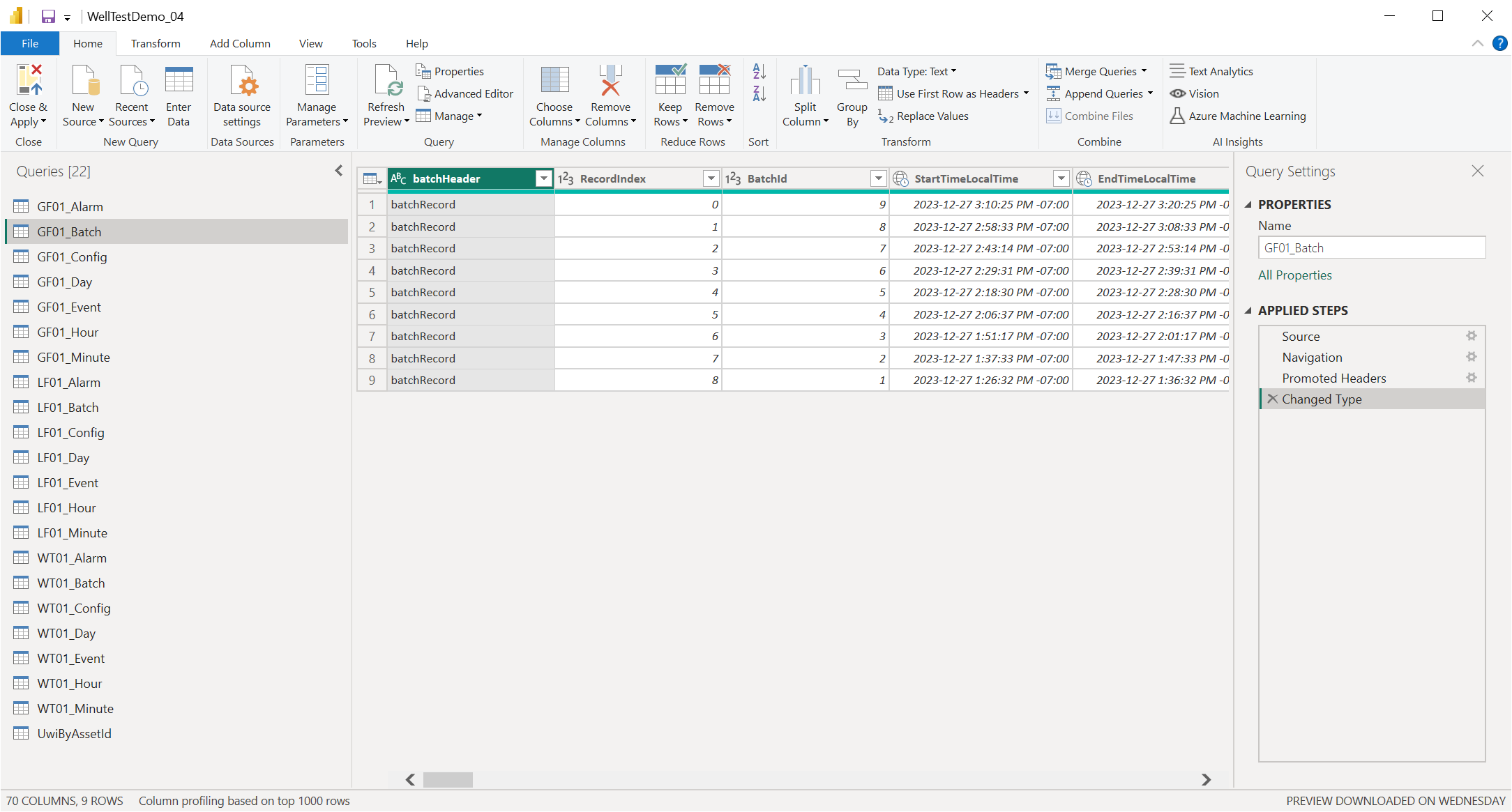The width and height of the screenshot is (1512, 812).
Task: Collapse the Queries pane with the chevron
Action: coord(339,171)
